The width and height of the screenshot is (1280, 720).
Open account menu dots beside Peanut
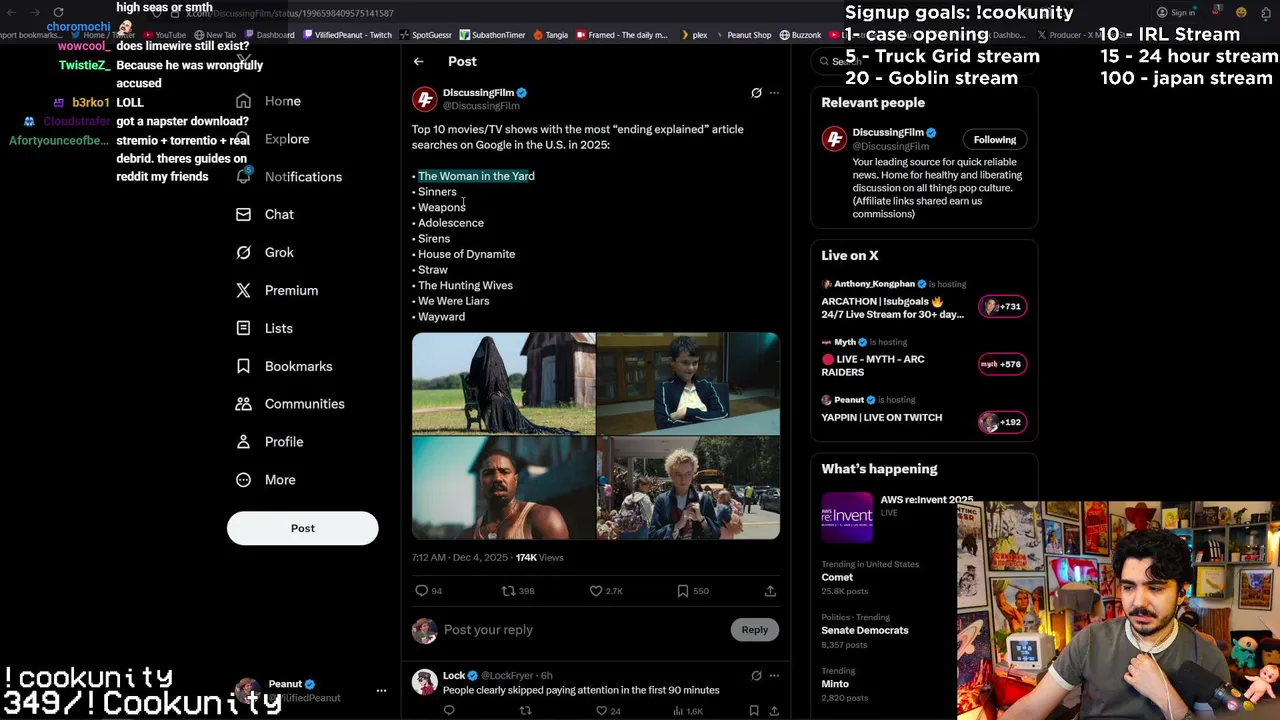381,691
